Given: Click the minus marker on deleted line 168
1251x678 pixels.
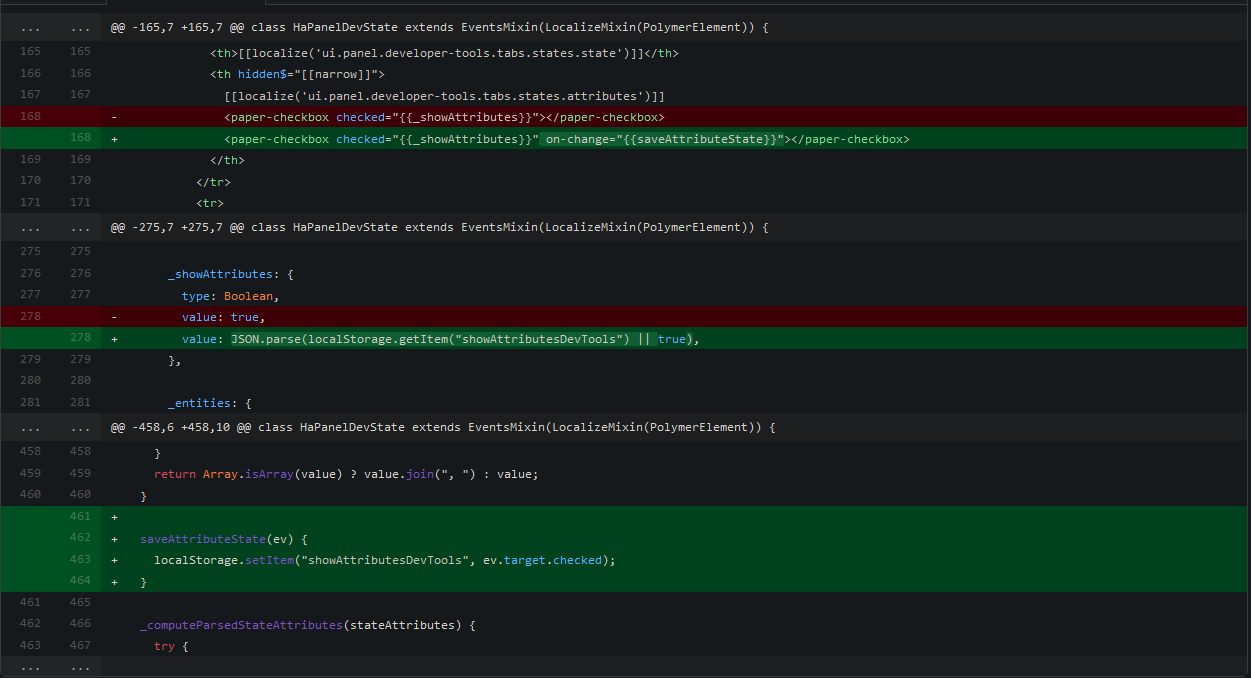Looking at the screenshot, I should point(115,118).
